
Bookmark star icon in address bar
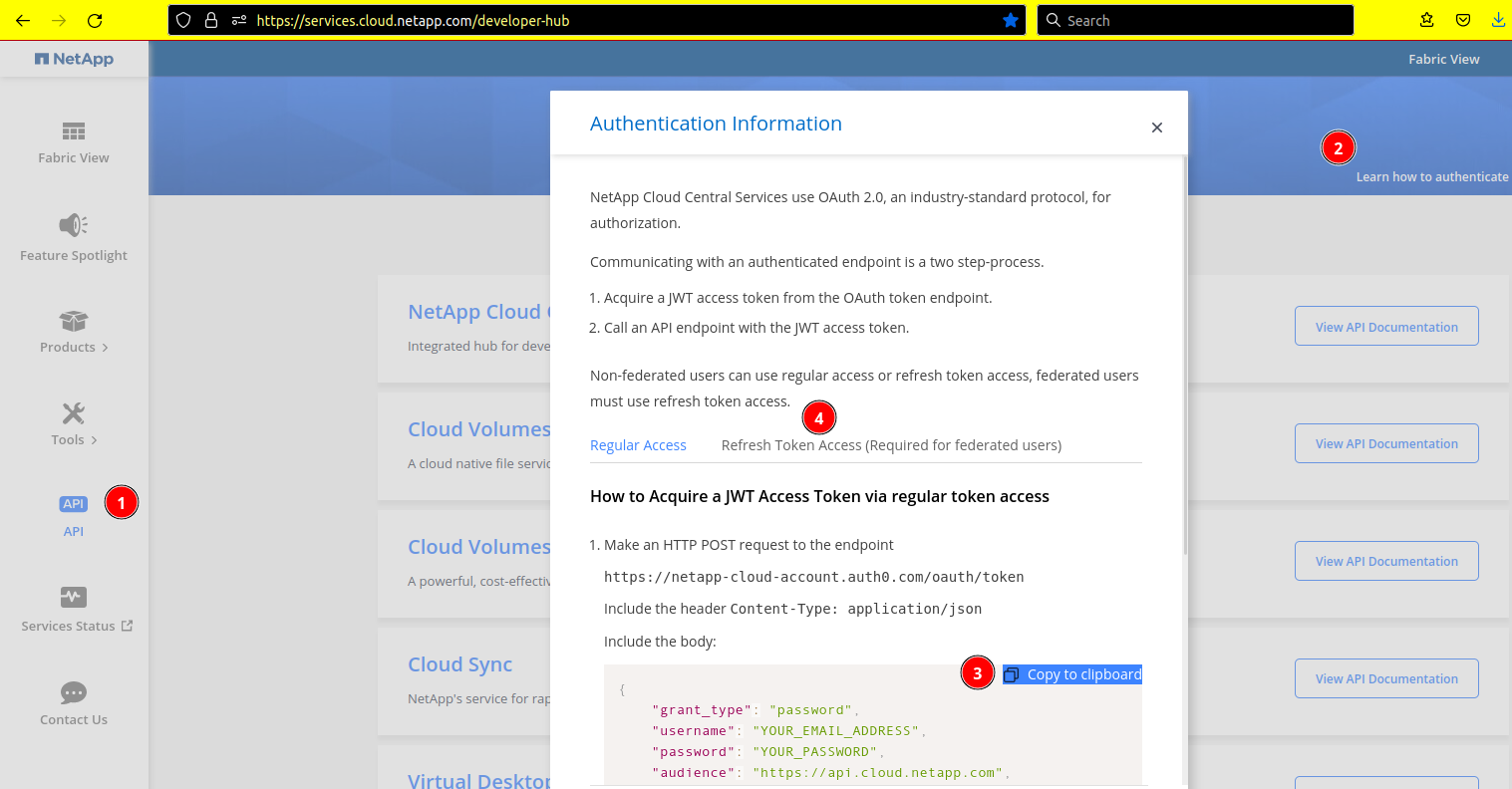pyautogui.click(x=1011, y=20)
